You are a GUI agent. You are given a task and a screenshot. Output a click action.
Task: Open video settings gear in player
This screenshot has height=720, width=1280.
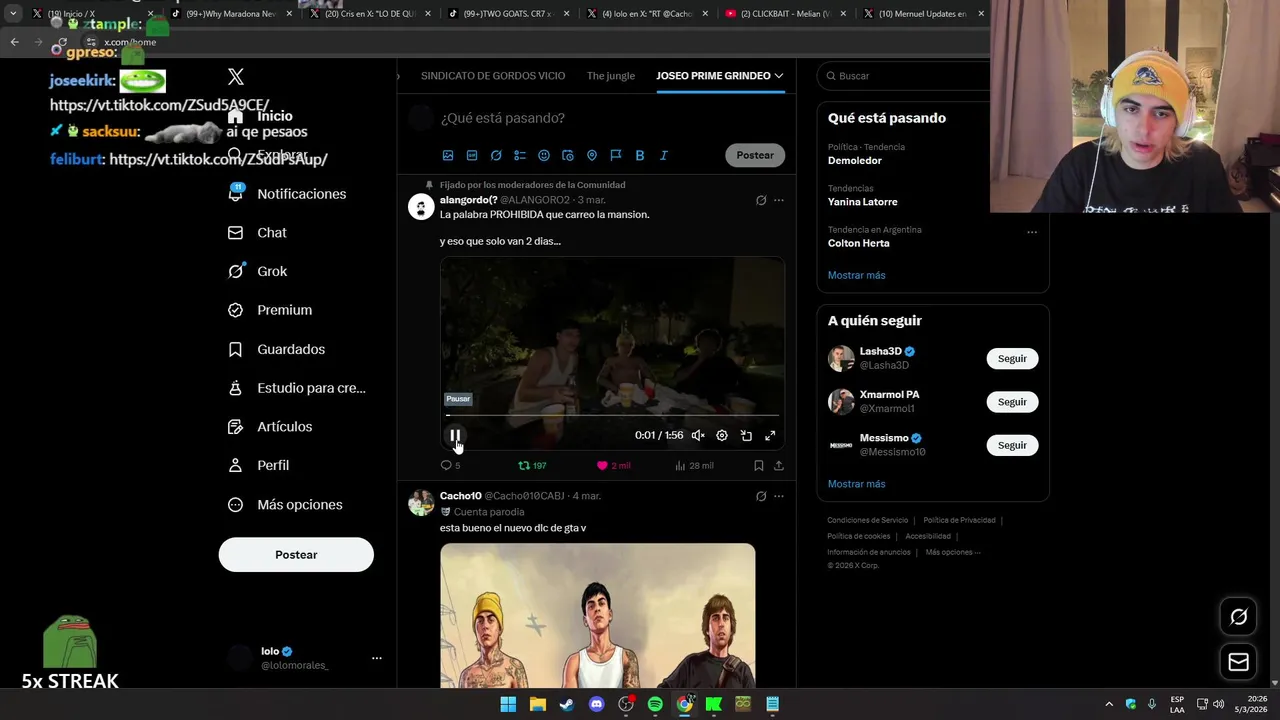point(722,435)
